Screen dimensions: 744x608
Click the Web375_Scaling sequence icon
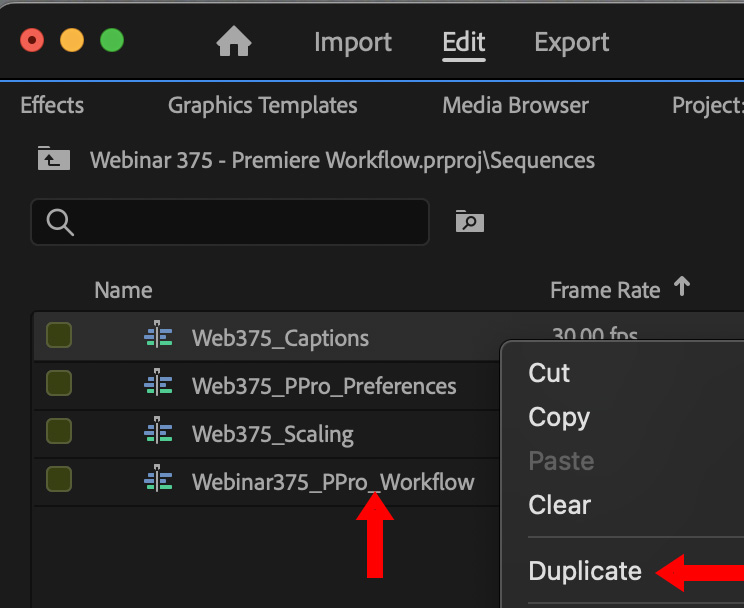pos(158,434)
